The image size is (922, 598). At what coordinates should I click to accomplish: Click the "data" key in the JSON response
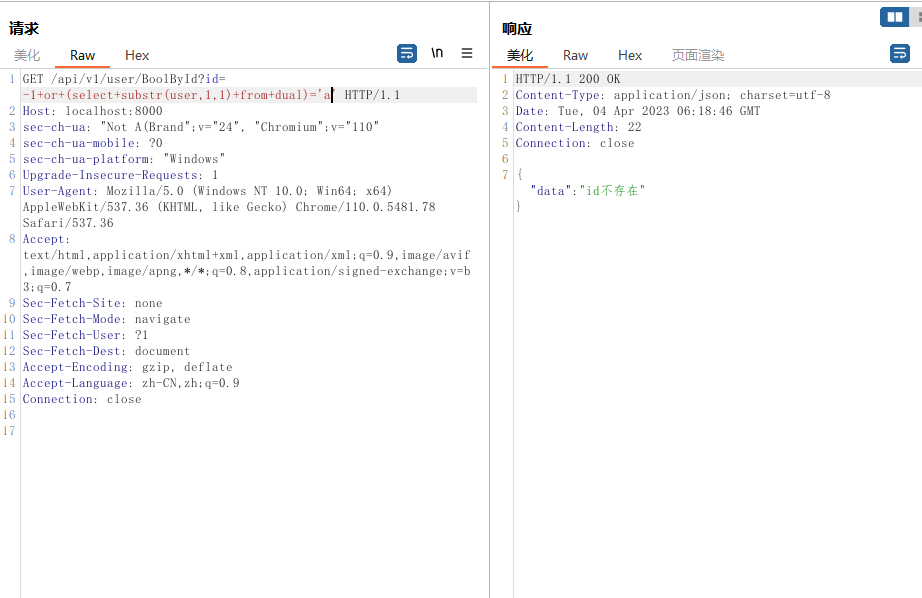(551, 191)
